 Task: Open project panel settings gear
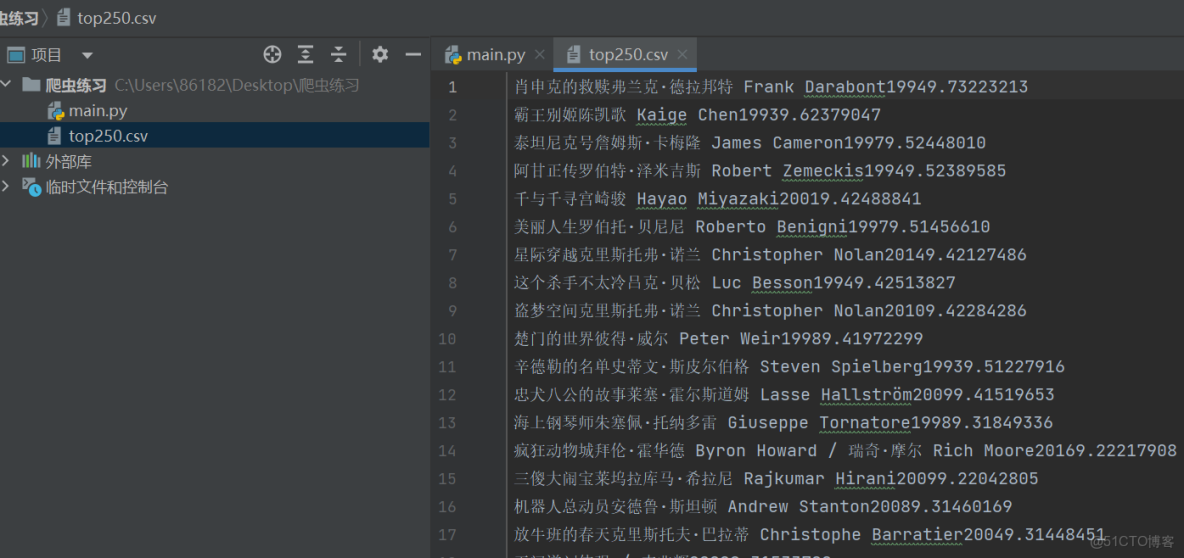[x=380, y=54]
